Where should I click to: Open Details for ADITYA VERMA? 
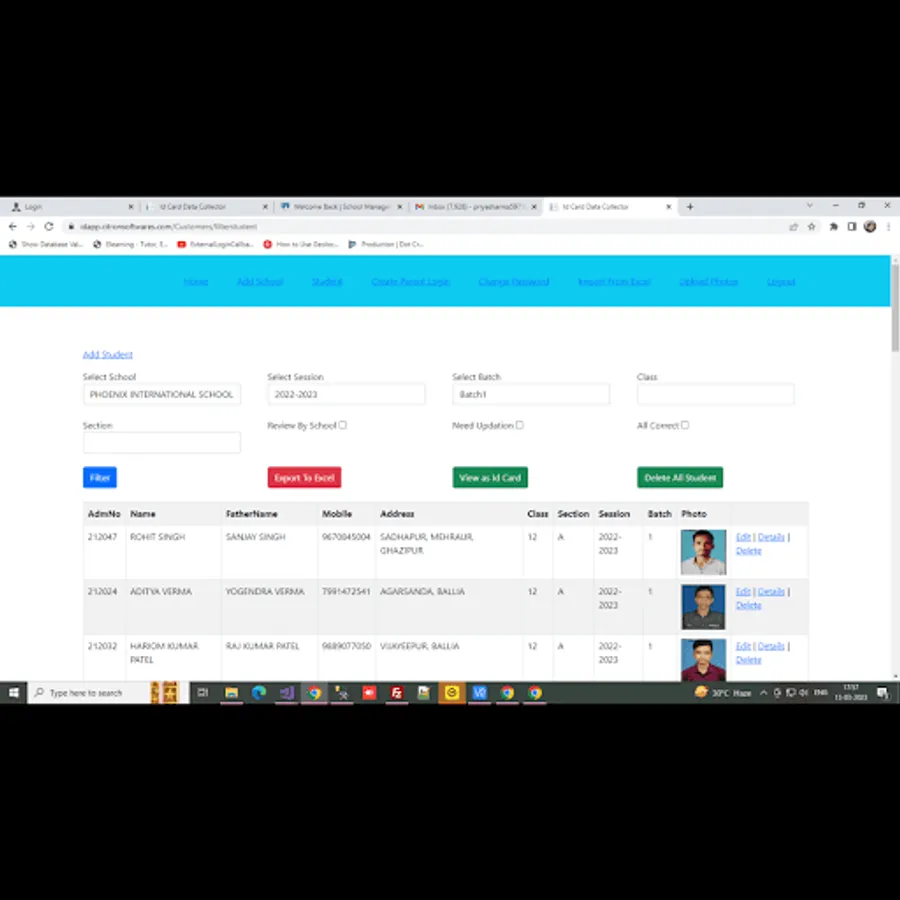[x=771, y=592]
